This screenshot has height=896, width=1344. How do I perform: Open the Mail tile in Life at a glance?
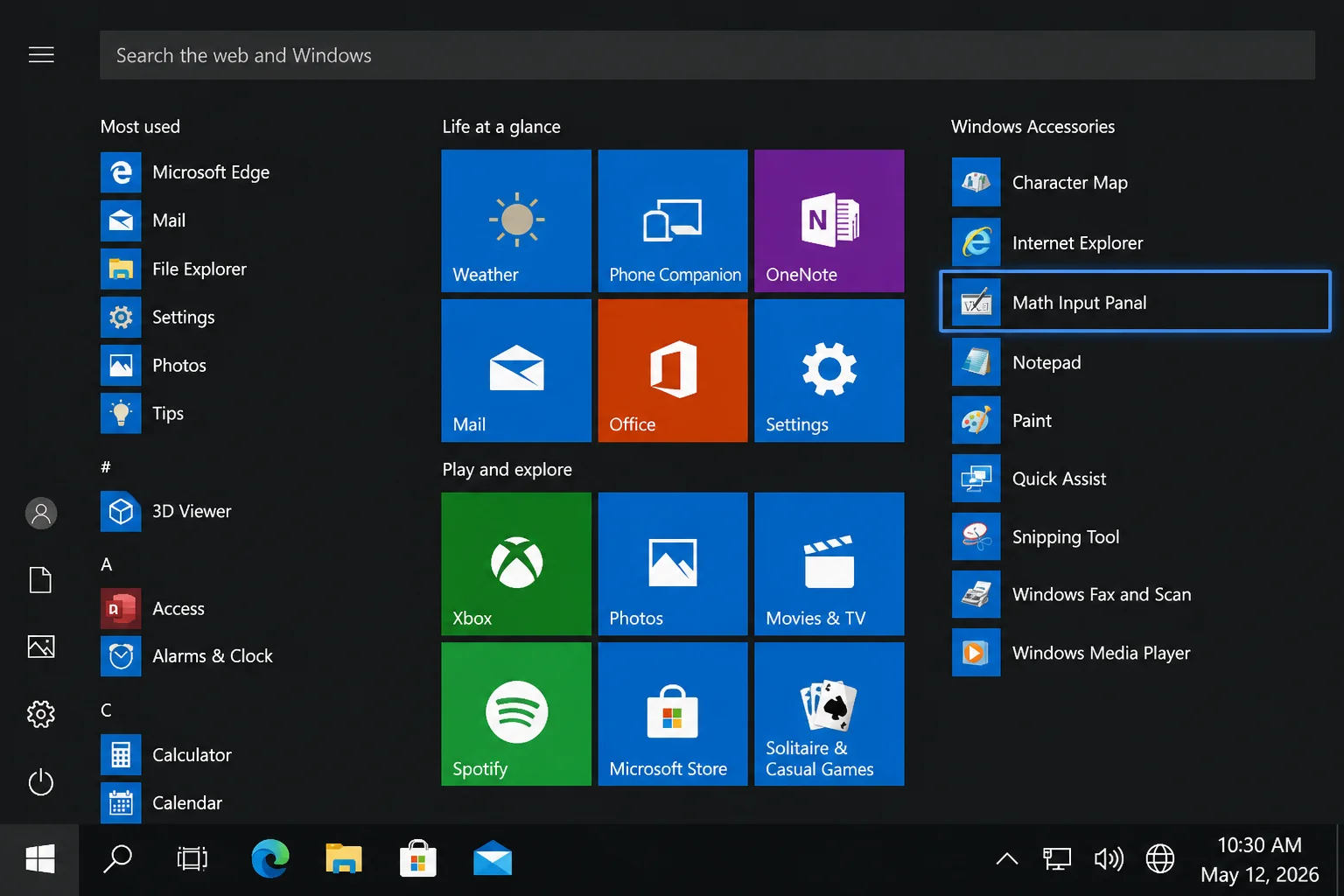click(516, 370)
